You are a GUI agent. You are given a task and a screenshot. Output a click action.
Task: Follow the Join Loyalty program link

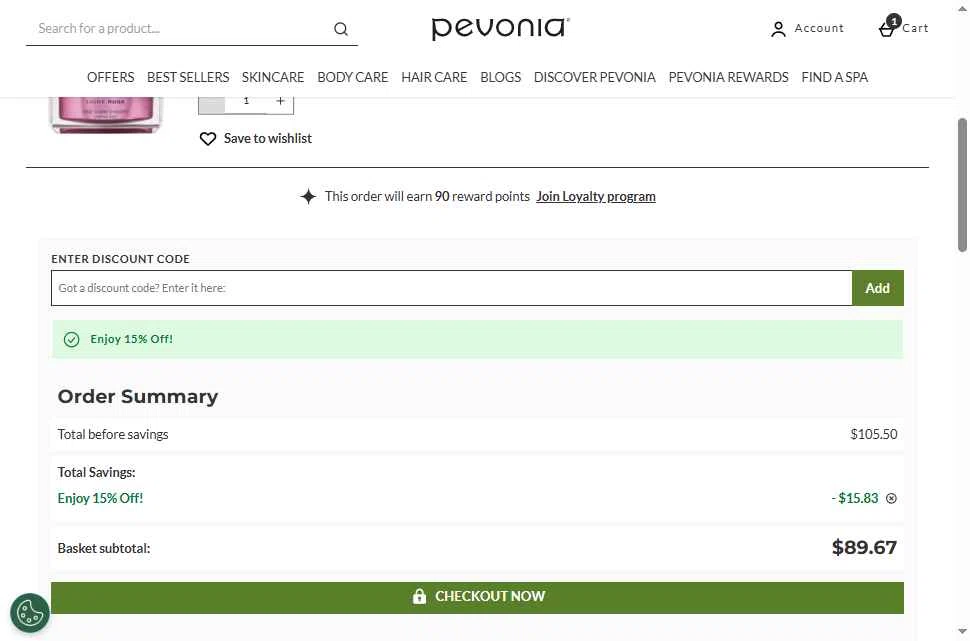(596, 196)
